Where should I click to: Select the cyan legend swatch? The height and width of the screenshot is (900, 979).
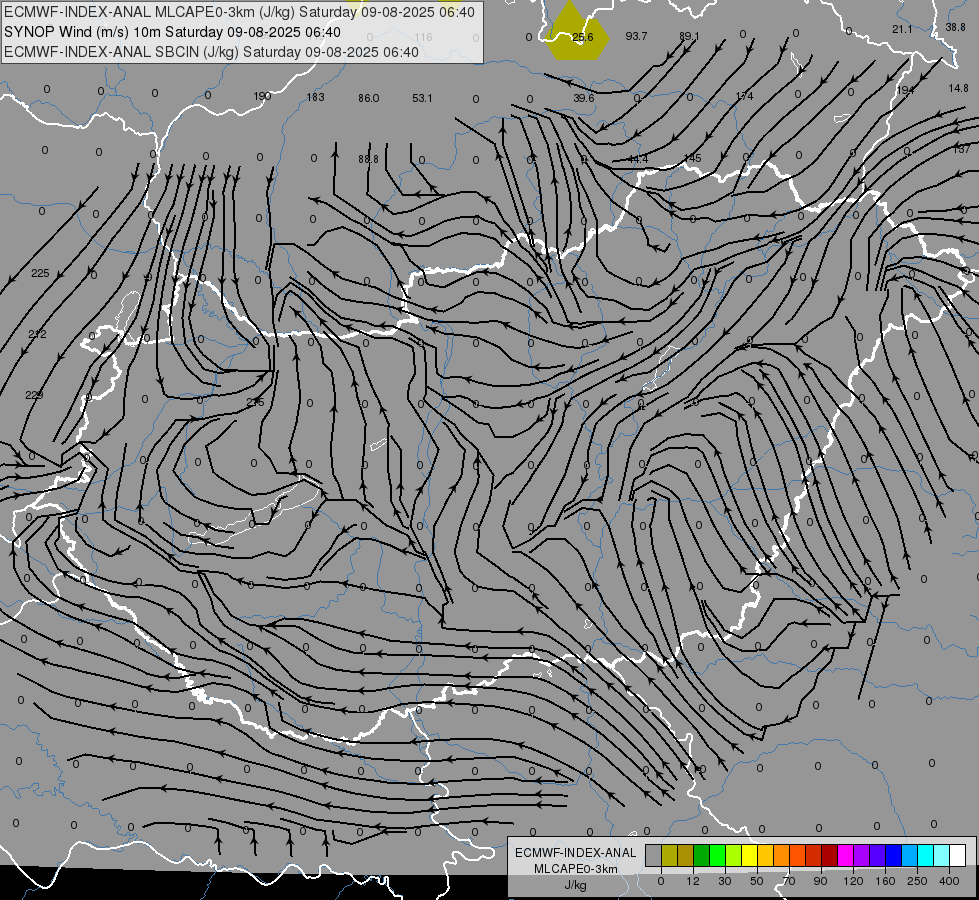click(927, 855)
